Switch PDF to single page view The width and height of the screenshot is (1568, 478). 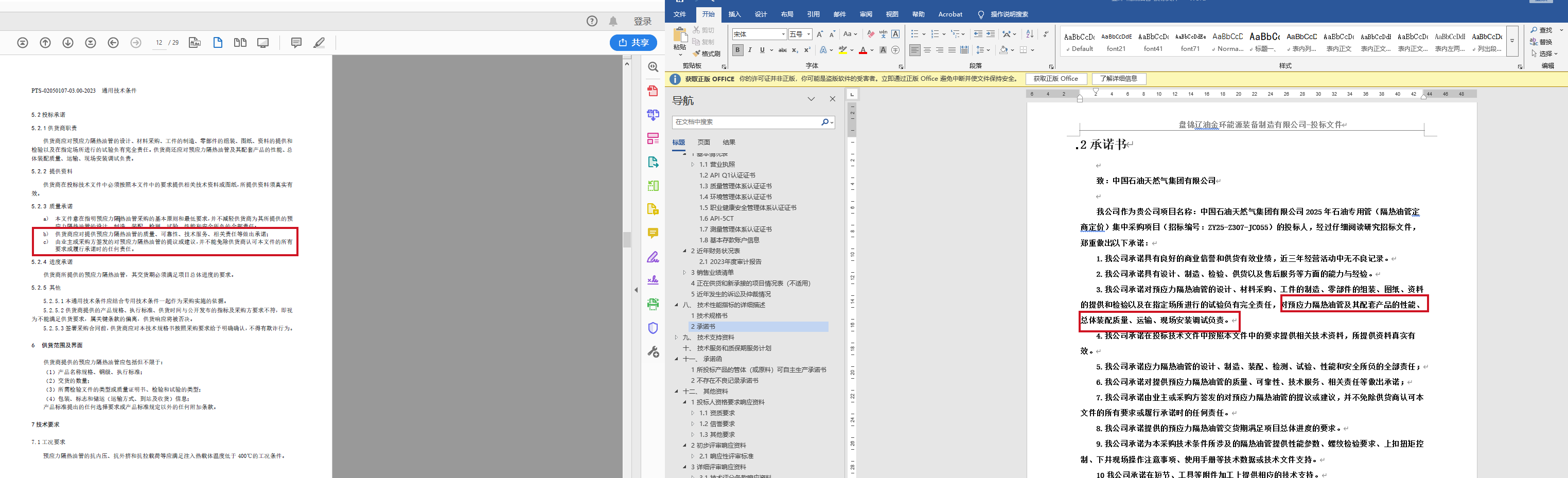[218, 43]
